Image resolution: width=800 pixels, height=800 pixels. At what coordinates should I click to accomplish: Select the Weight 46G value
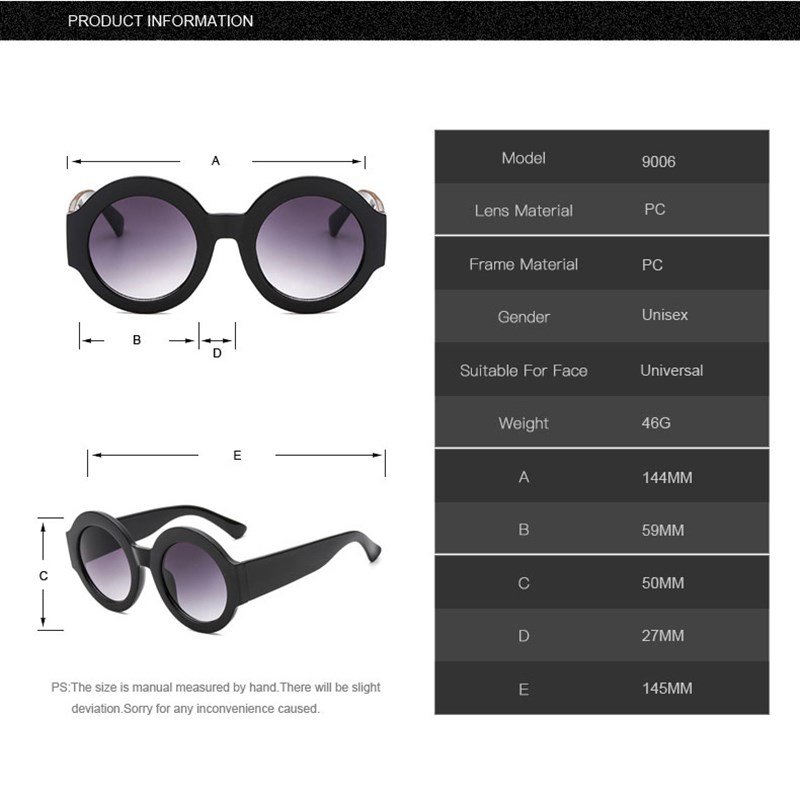click(656, 423)
